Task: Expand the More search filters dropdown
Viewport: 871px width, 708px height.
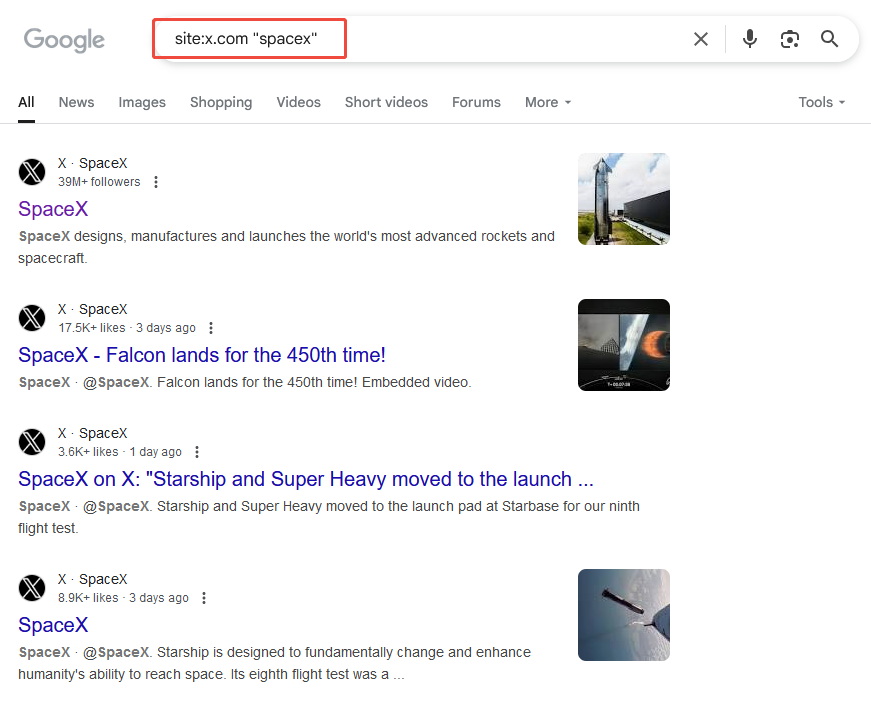Action: pos(548,102)
